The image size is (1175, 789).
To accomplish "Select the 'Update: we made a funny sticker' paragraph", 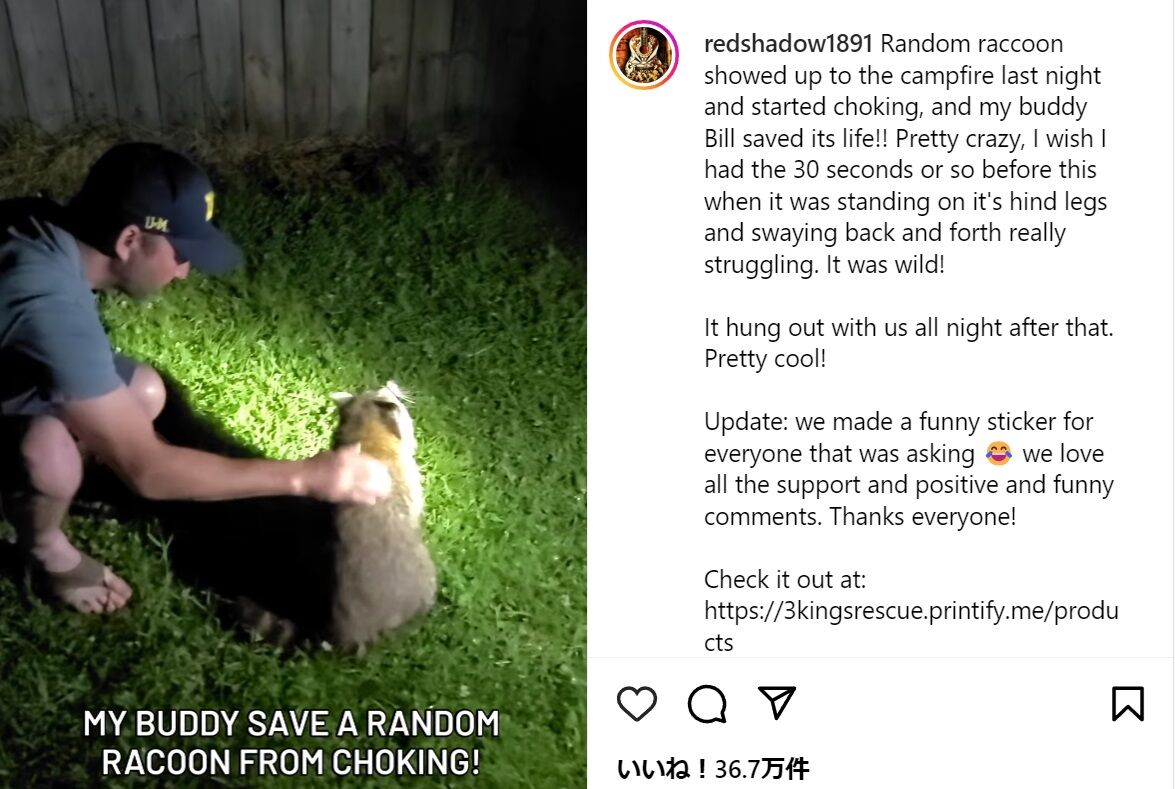I will click(908, 469).
